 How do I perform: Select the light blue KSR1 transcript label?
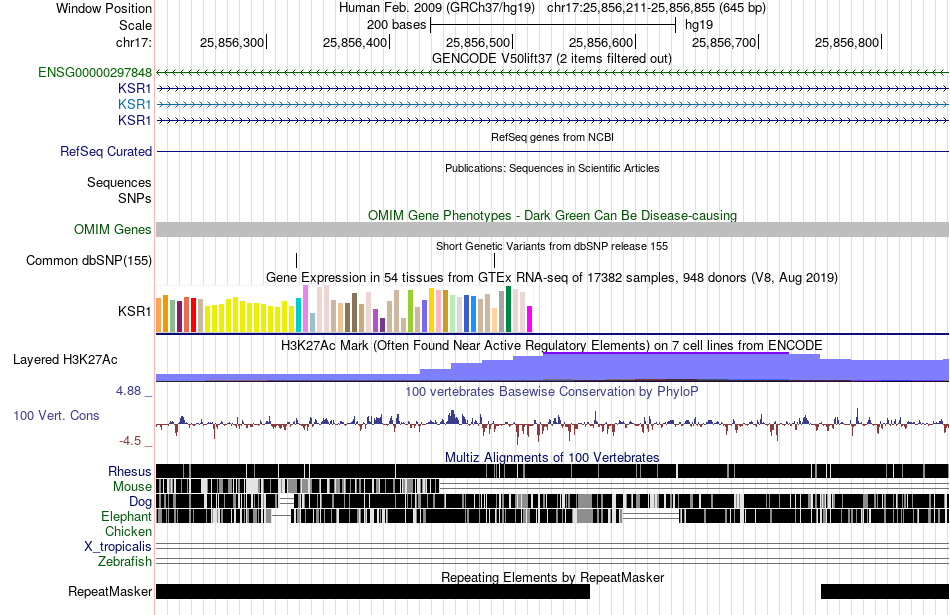[135, 104]
